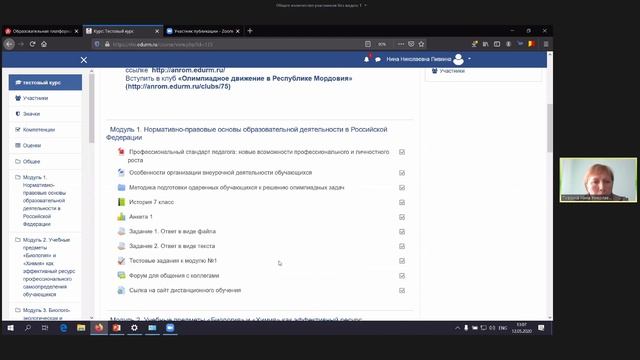Click the browser Back arrow button
The image size is (640, 360).
pos(9,44)
